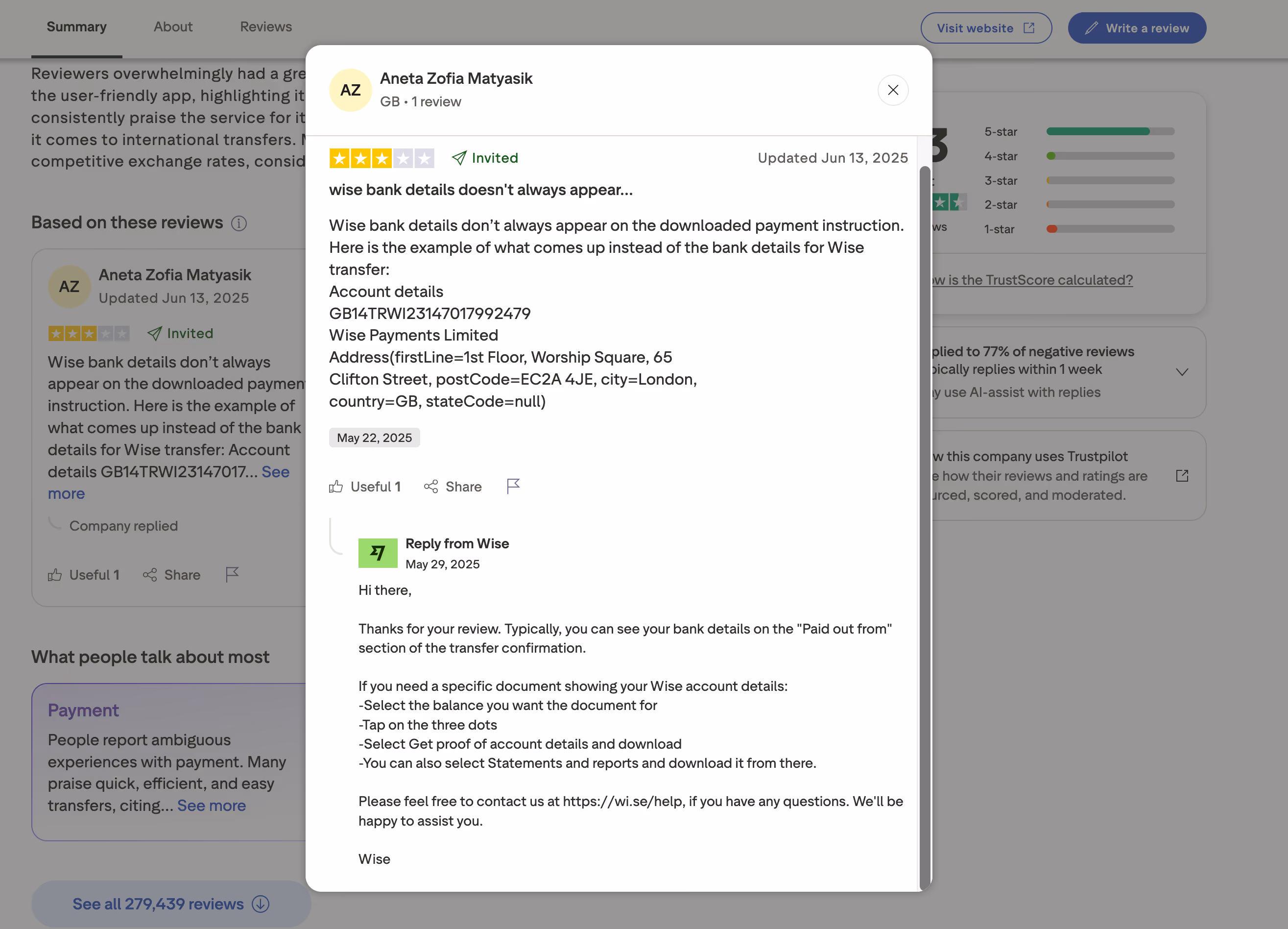The image size is (1288, 929).
Task: Click the star rating on the background review card
Action: point(89,334)
